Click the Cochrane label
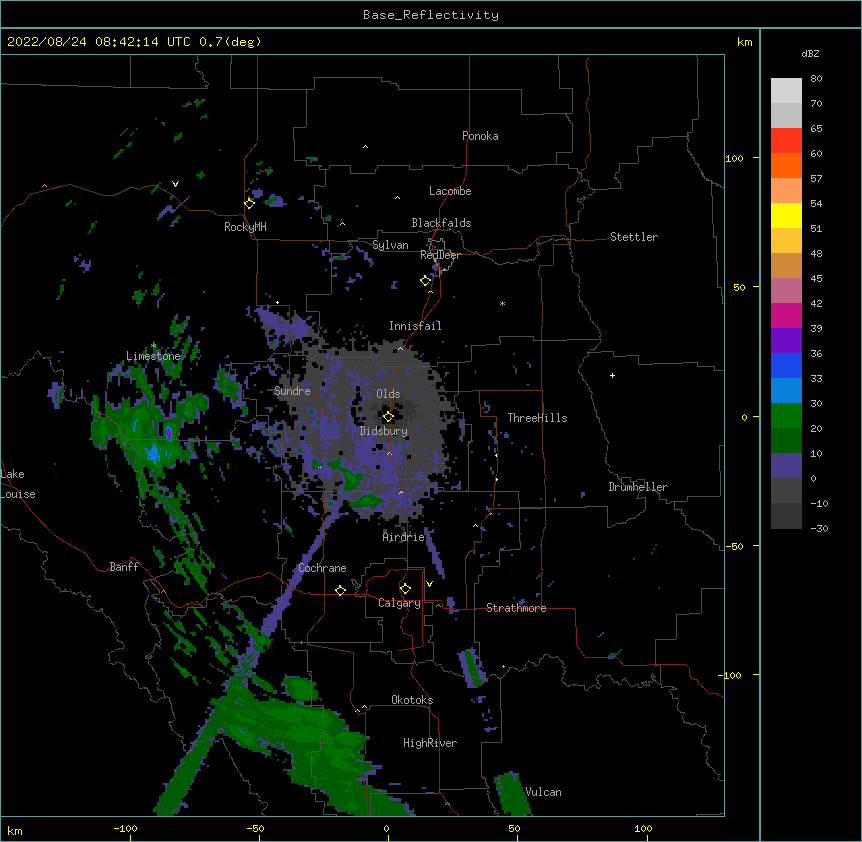 pyautogui.click(x=322, y=568)
